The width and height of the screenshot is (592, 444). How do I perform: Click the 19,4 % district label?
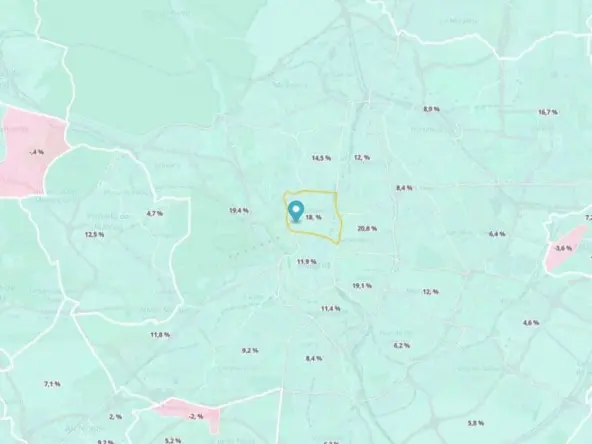tap(239, 210)
